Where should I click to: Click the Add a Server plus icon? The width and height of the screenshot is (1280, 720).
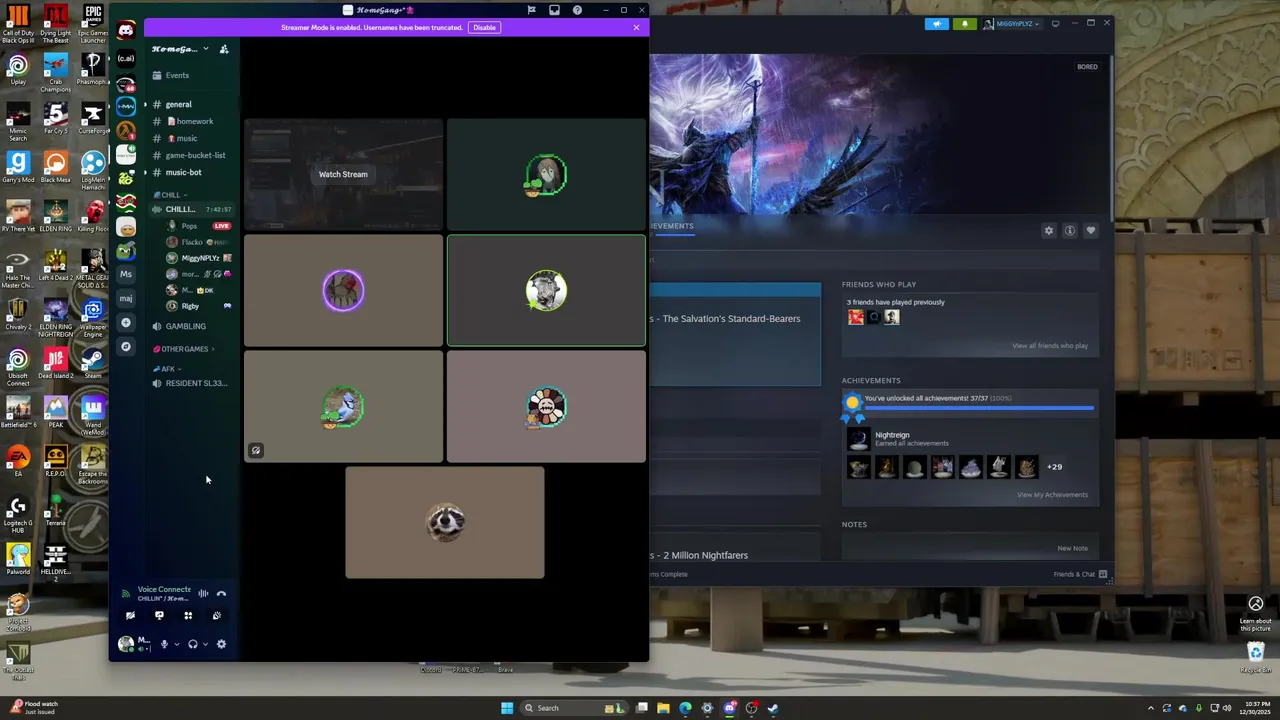[x=126, y=322]
